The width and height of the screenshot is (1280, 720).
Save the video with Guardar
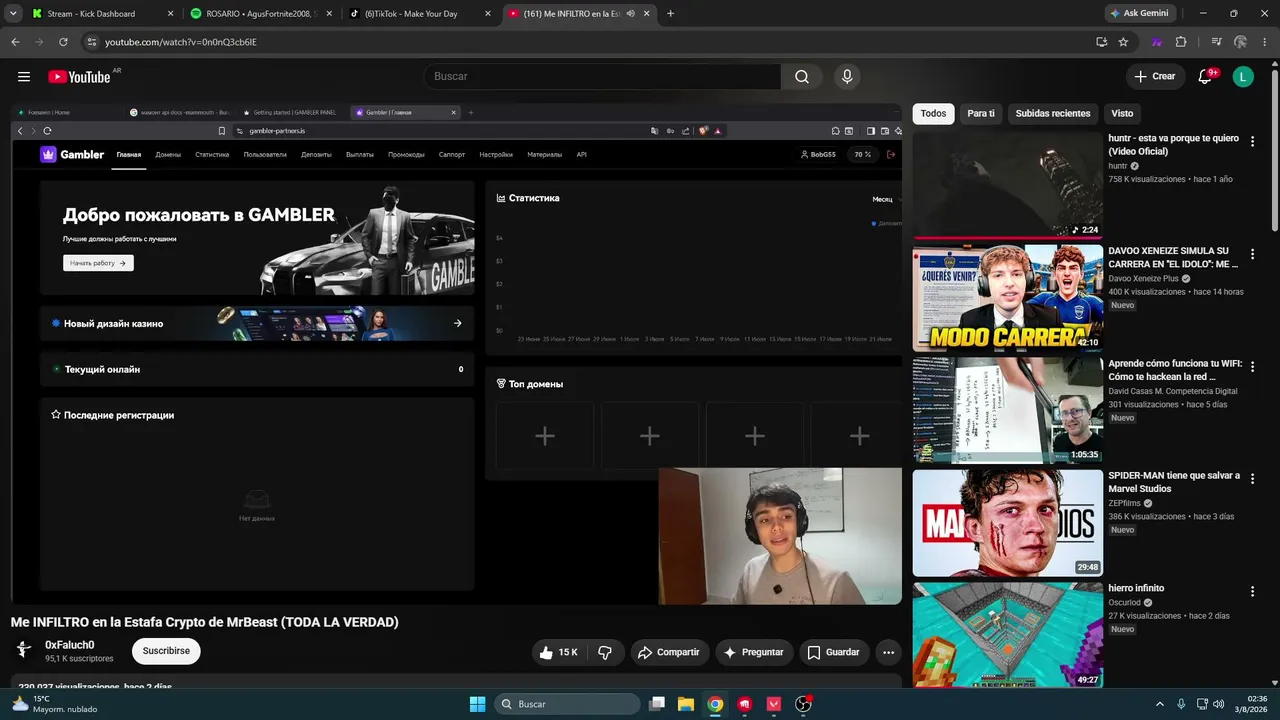(834, 652)
